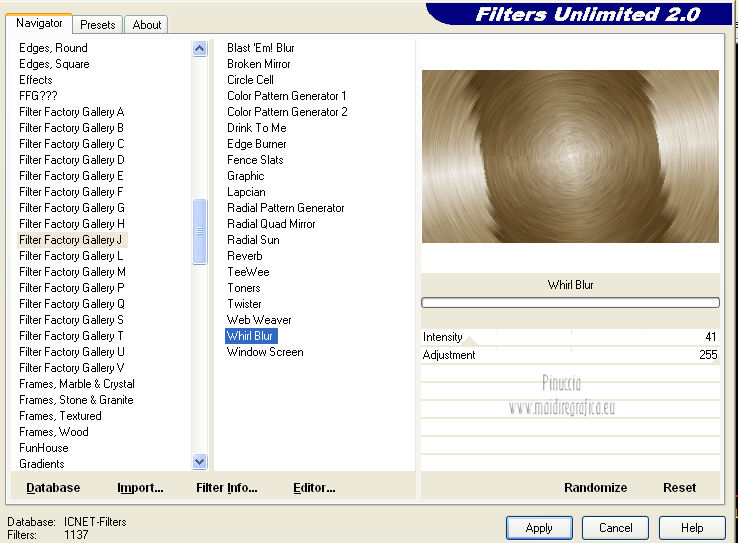Click the Whirl Blur preview image
This screenshot has height=543, width=738.
pos(570,156)
